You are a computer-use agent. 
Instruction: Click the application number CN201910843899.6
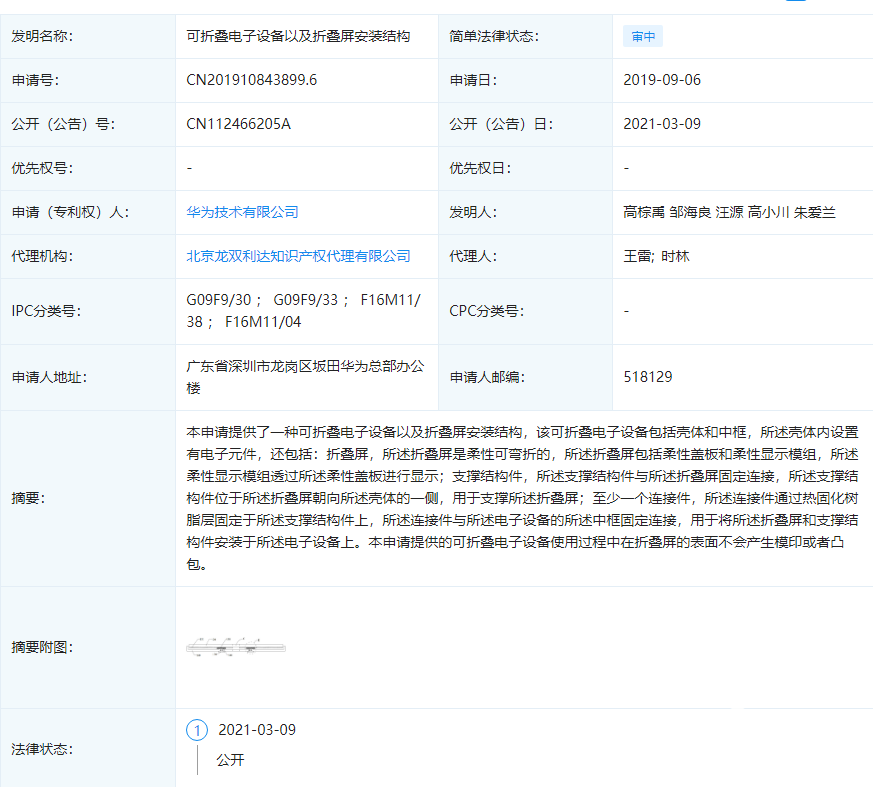click(x=251, y=80)
